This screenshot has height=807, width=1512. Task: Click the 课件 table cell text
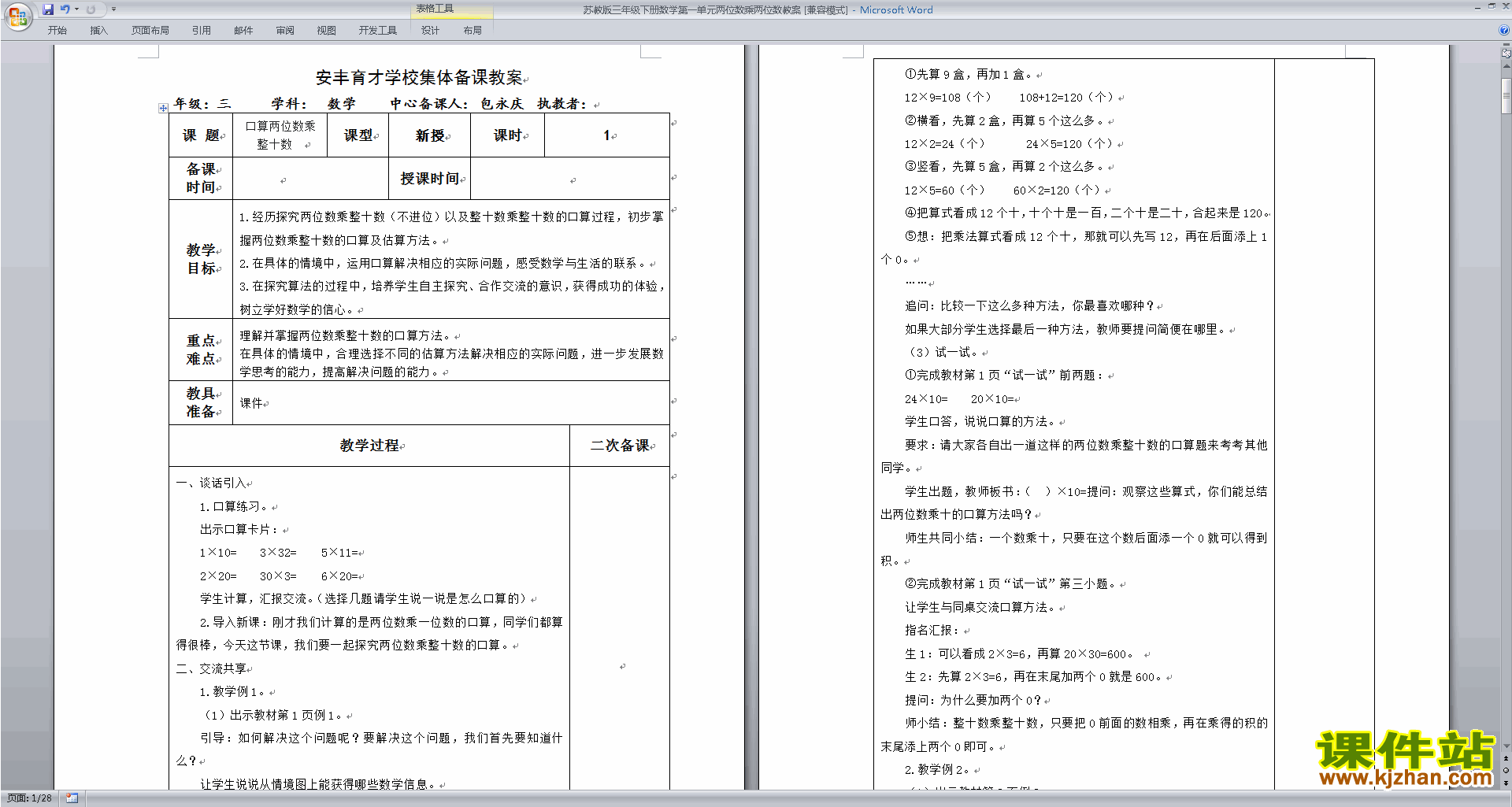(252, 403)
